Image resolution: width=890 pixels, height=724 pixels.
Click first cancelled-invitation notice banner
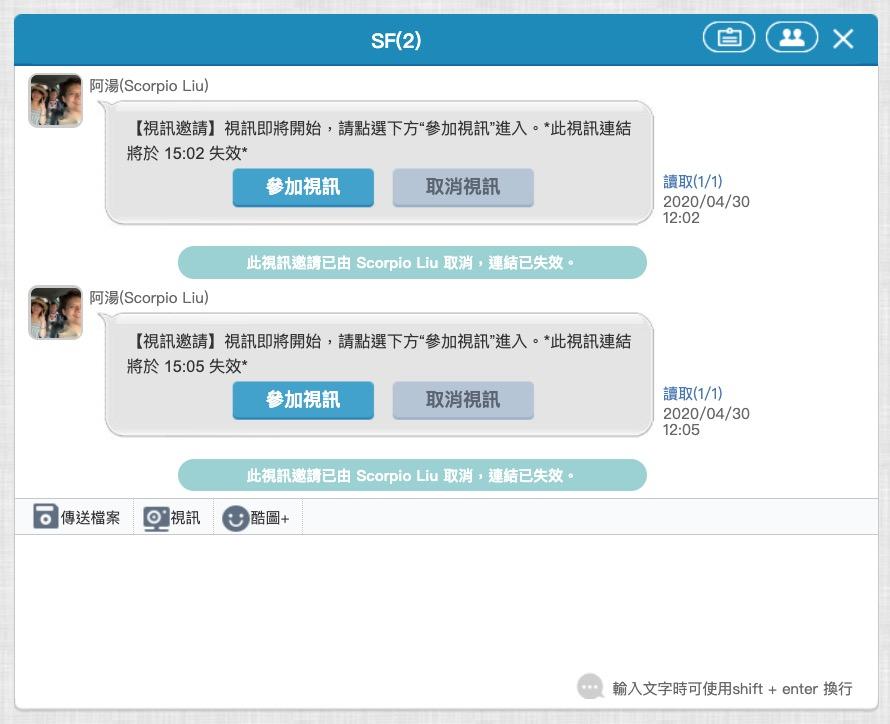(x=412, y=263)
